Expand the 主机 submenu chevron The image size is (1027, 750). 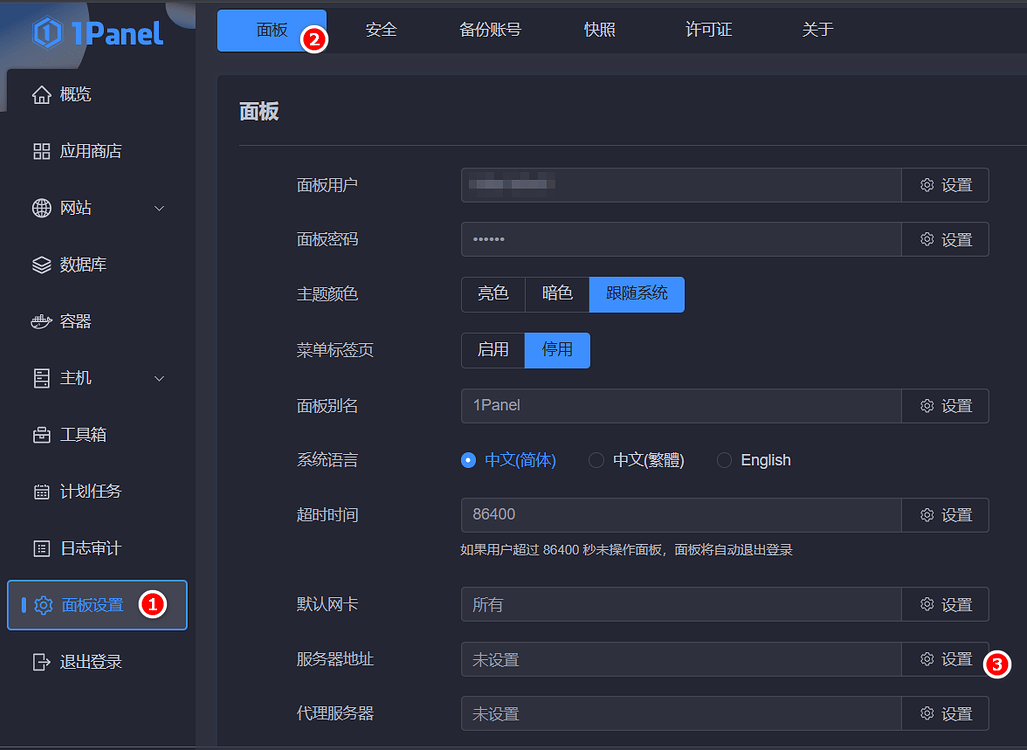159,379
